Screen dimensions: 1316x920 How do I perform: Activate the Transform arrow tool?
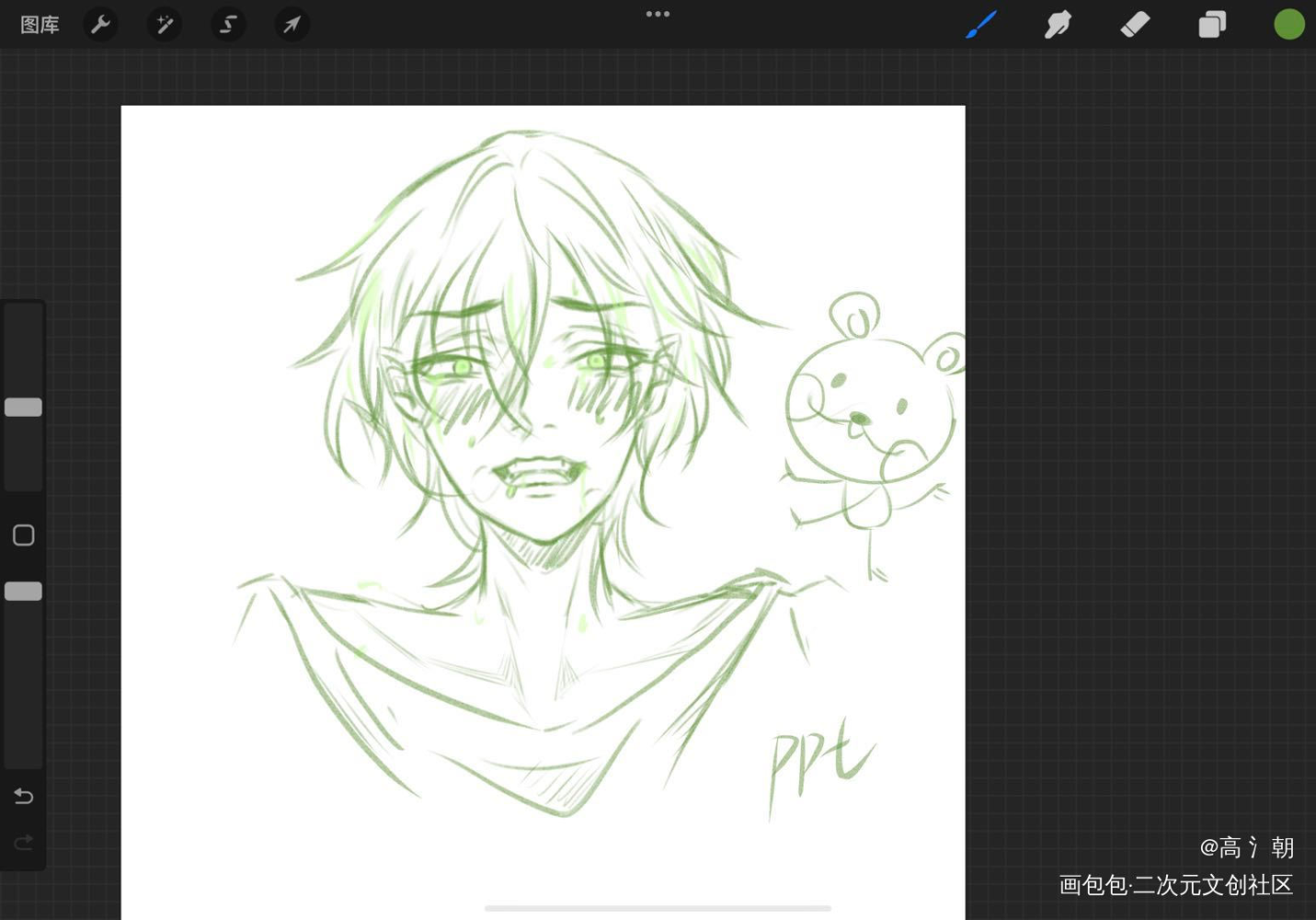tap(292, 25)
